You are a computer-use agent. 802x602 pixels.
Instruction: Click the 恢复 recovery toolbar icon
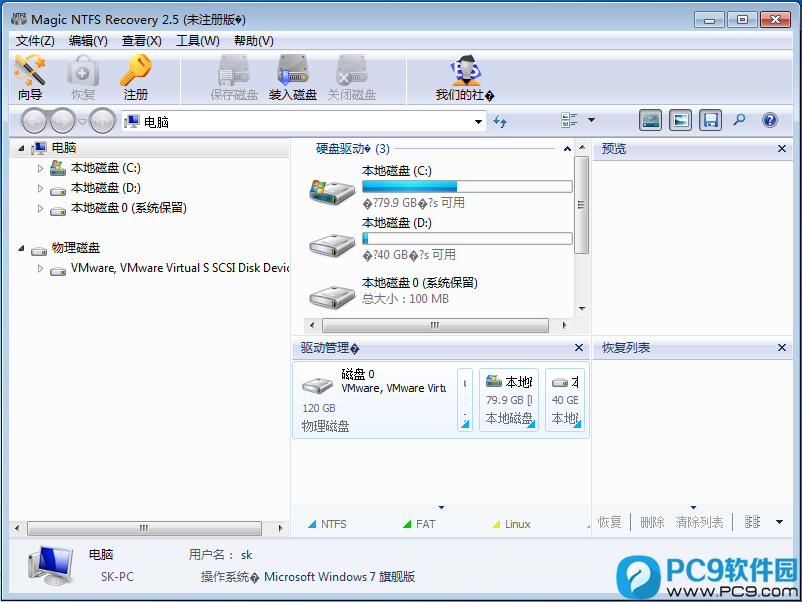click(x=83, y=78)
